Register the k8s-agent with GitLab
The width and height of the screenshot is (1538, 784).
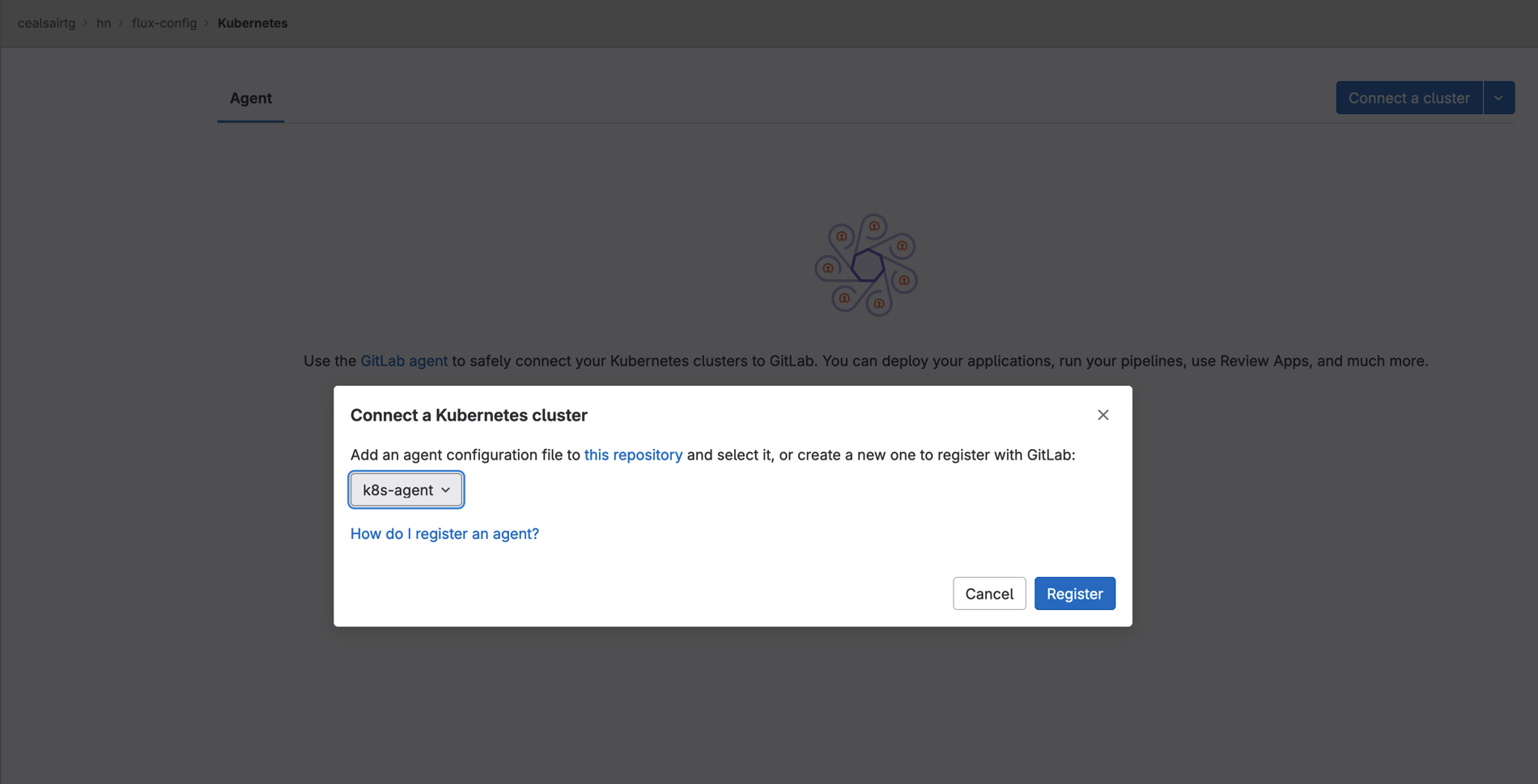tap(1074, 593)
